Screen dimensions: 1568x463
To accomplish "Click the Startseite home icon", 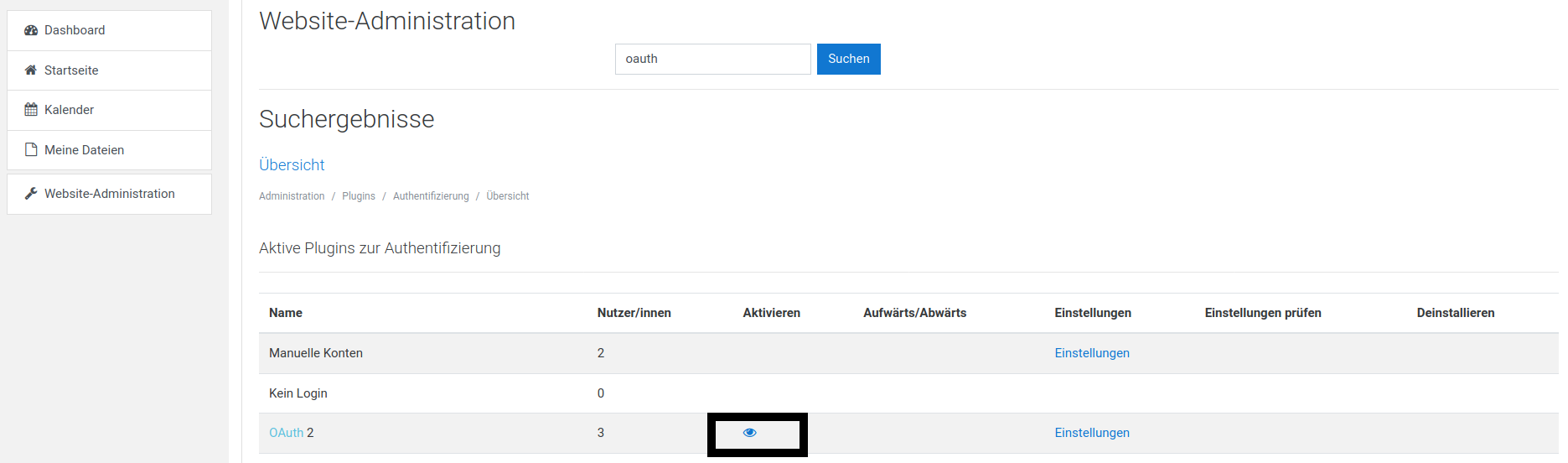I will tap(31, 70).
